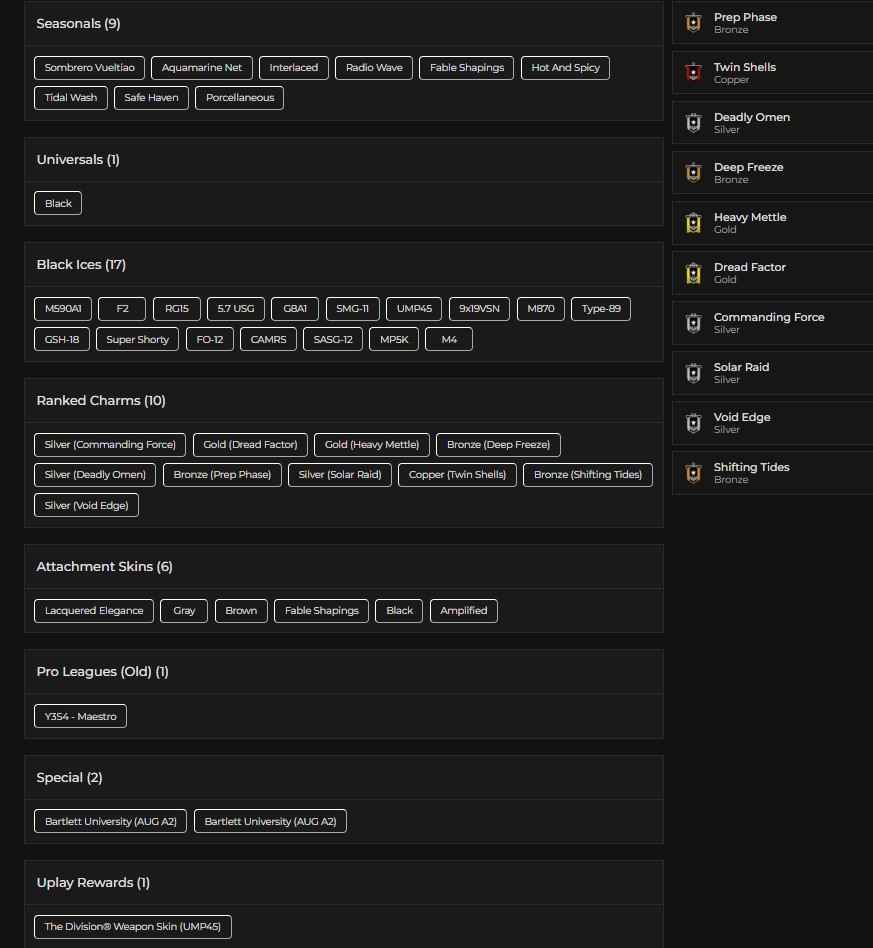Click the Prep Phase Bronze charm icon
873x948 pixels.
point(693,22)
